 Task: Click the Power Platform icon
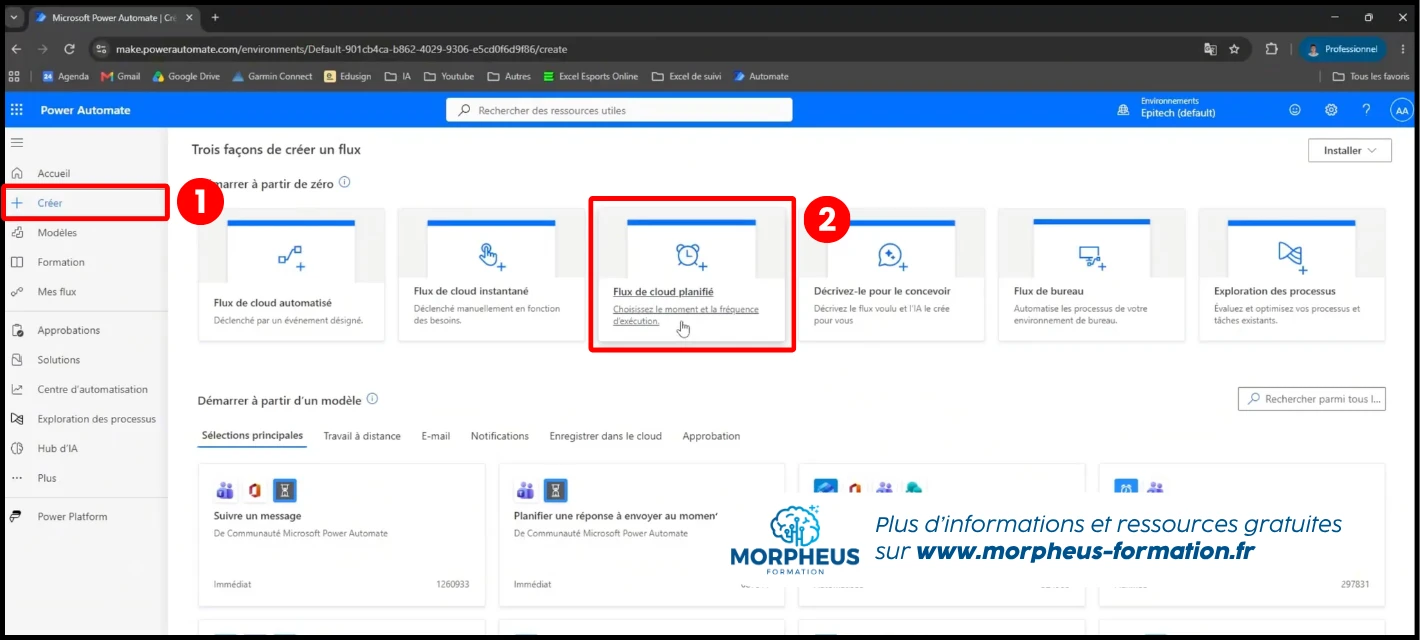(16, 517)
